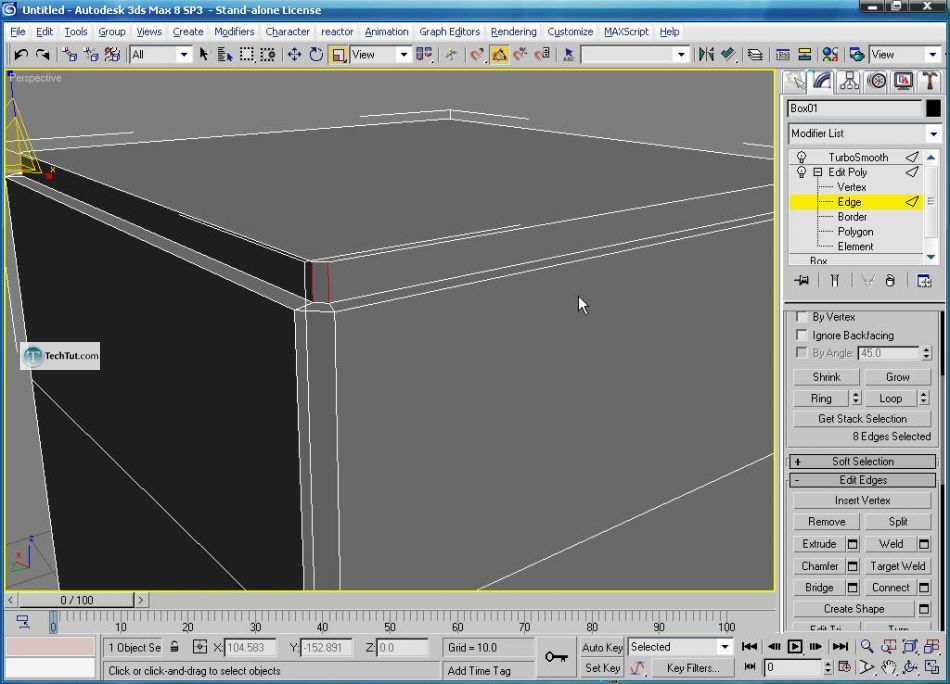
Task: Click the Remove button
Action: 826,522
